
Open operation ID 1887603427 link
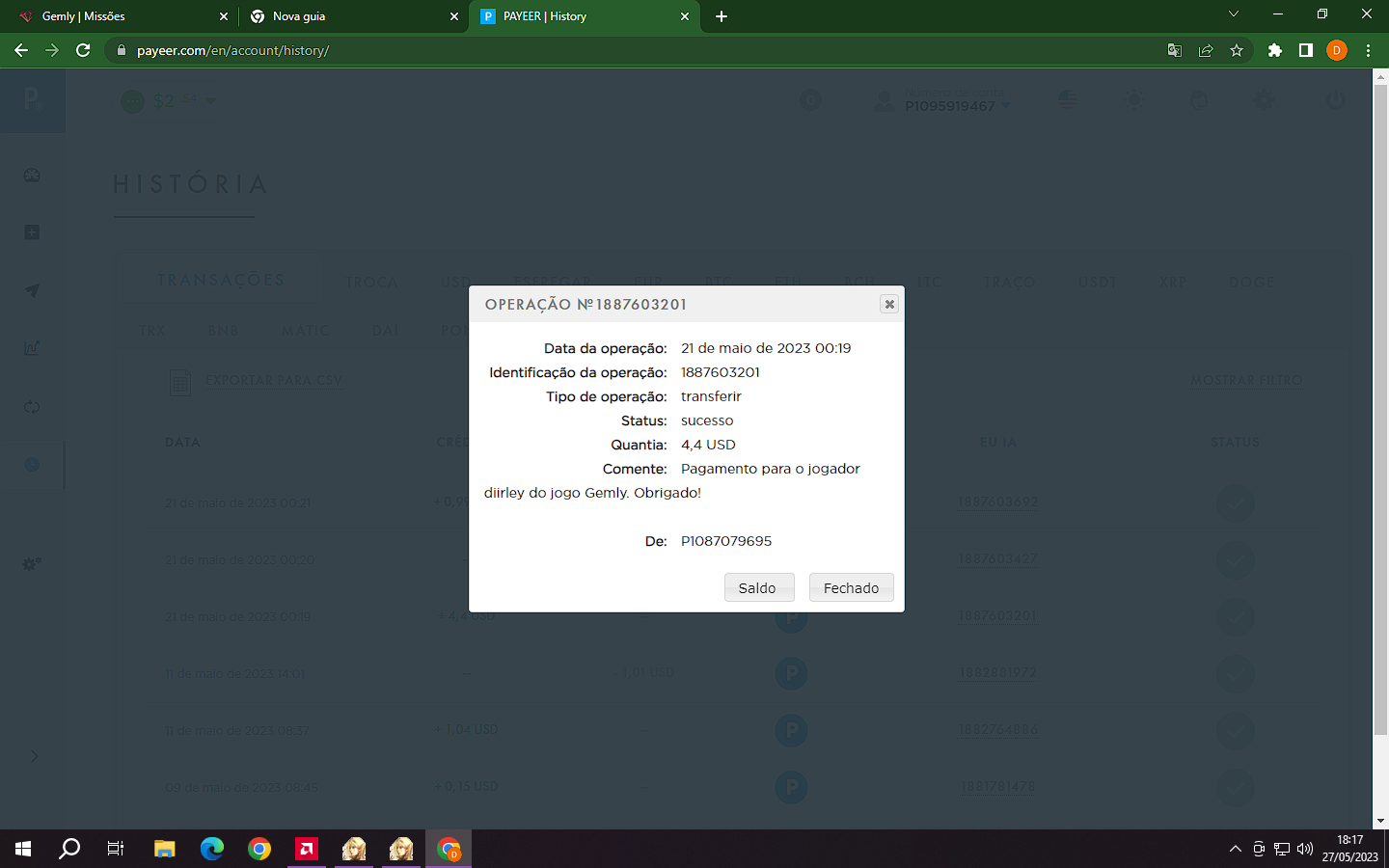(x=998, y=558)
